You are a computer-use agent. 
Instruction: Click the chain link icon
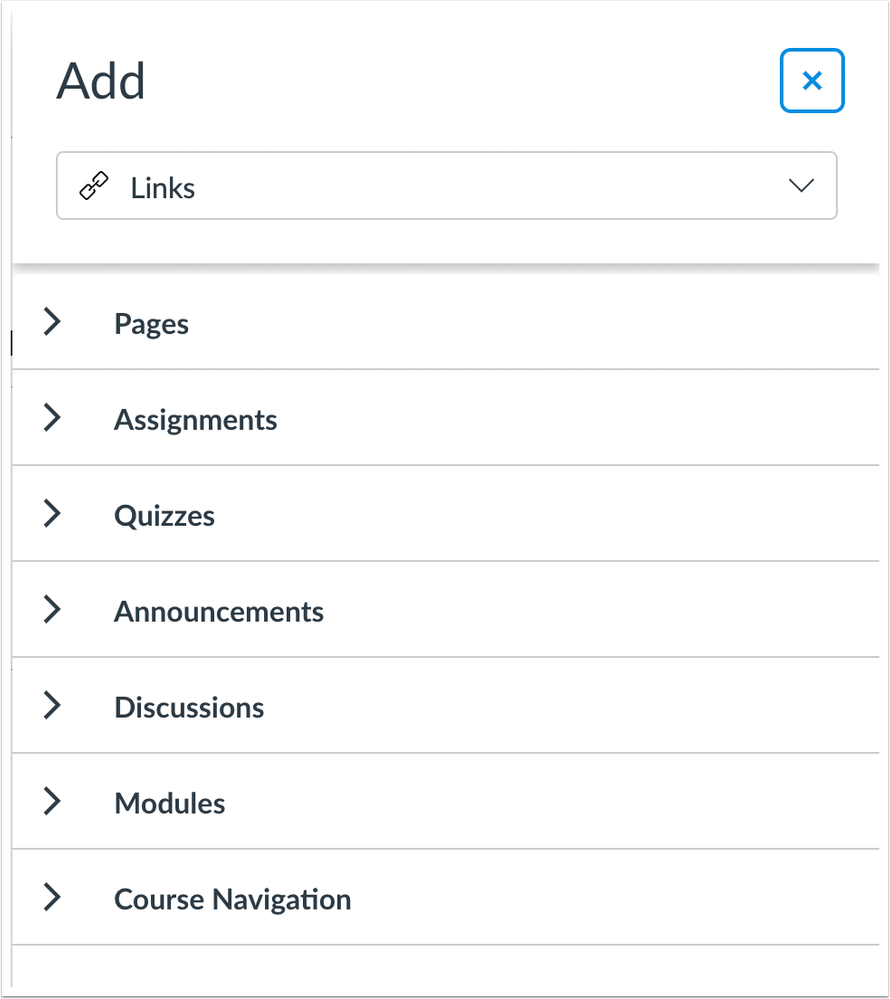tap(94, 186)
